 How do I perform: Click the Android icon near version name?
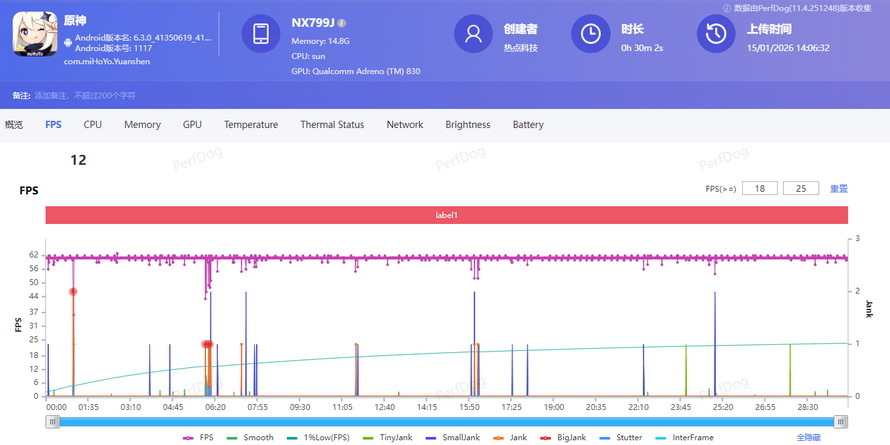[68, 43]
